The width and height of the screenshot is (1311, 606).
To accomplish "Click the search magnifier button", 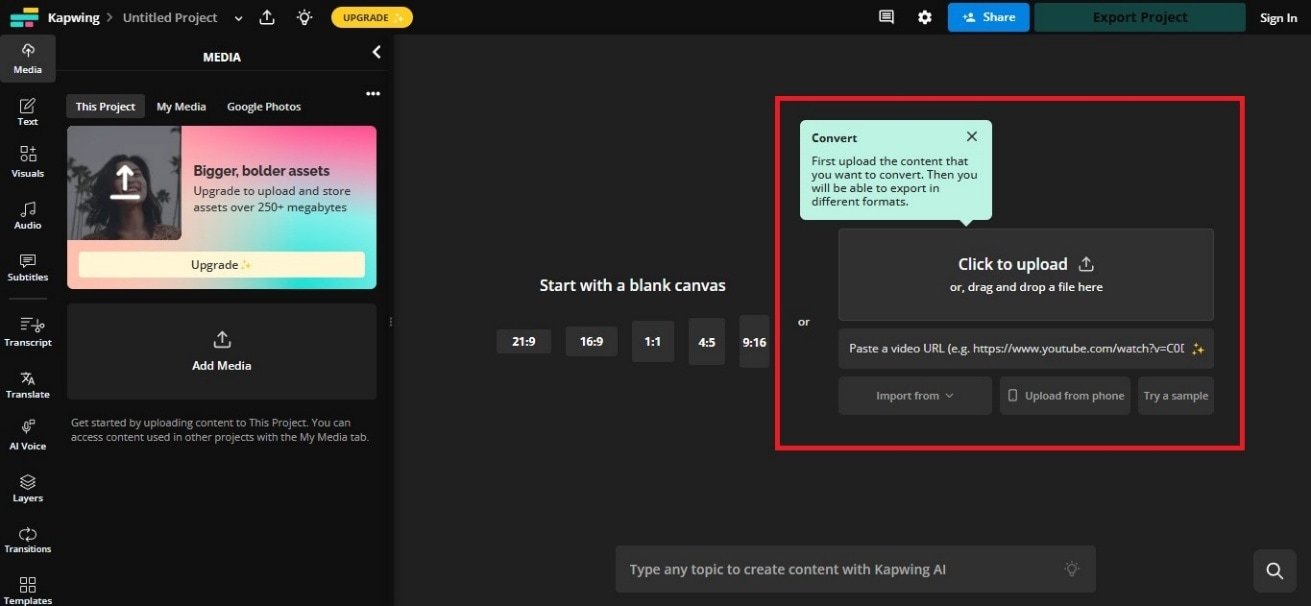I will pos(1275,570).
